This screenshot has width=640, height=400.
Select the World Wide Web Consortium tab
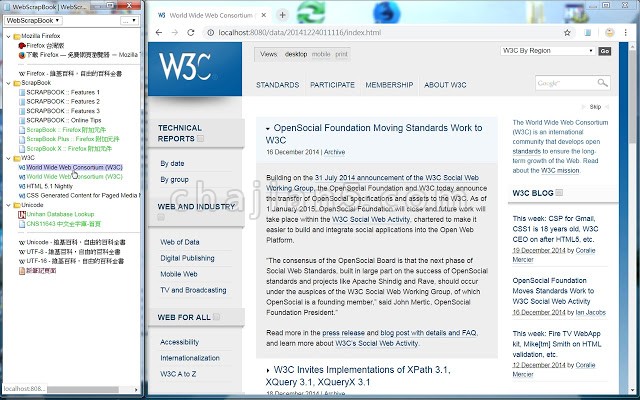[x=210, y=16]
